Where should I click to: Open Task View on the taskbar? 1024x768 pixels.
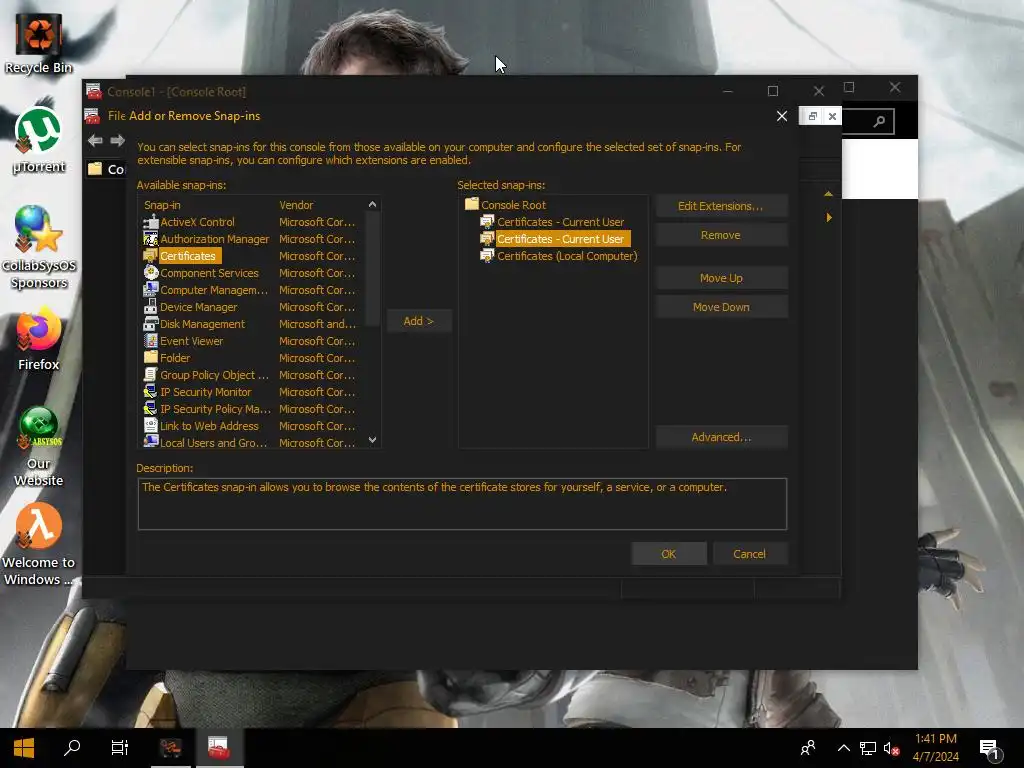coord(120,748)
